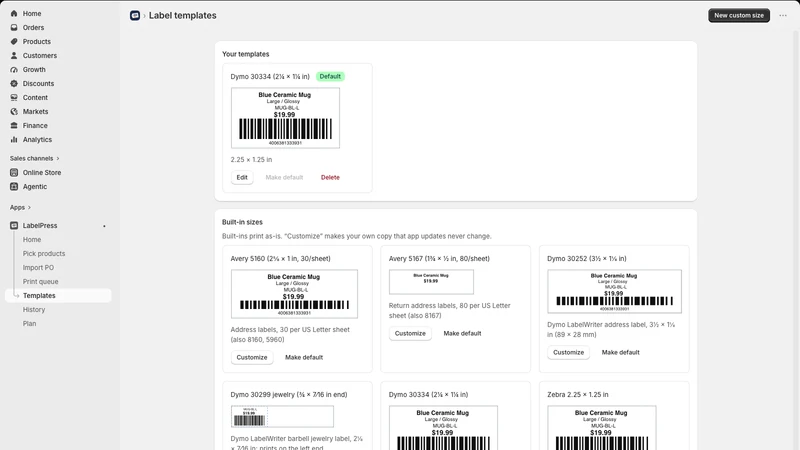The width and height of the screenshot is (800, 450).
Task: Open Import PO under LabelPress
Action: [x=38, y=267]
